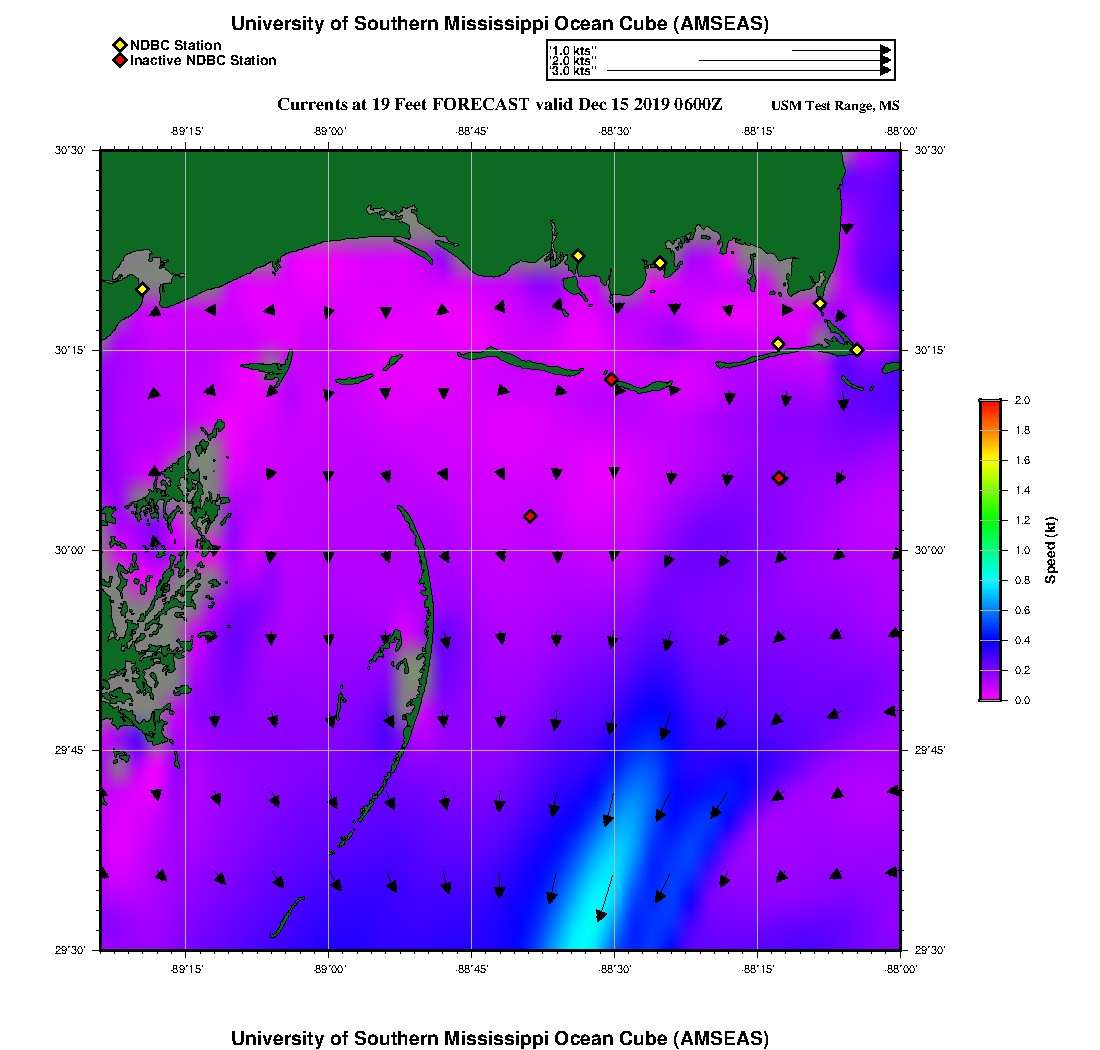
Task: Click the 3.0 kts reference arrow head
Action: [885, 71]
